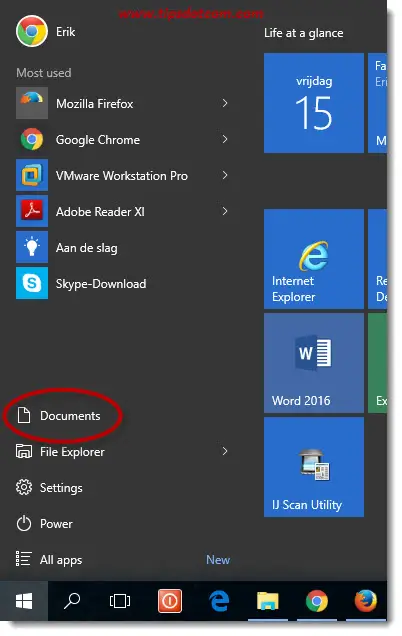Open File Explorer from Start menu
This screenshot has height=636, width=402.
coord(60,451)
